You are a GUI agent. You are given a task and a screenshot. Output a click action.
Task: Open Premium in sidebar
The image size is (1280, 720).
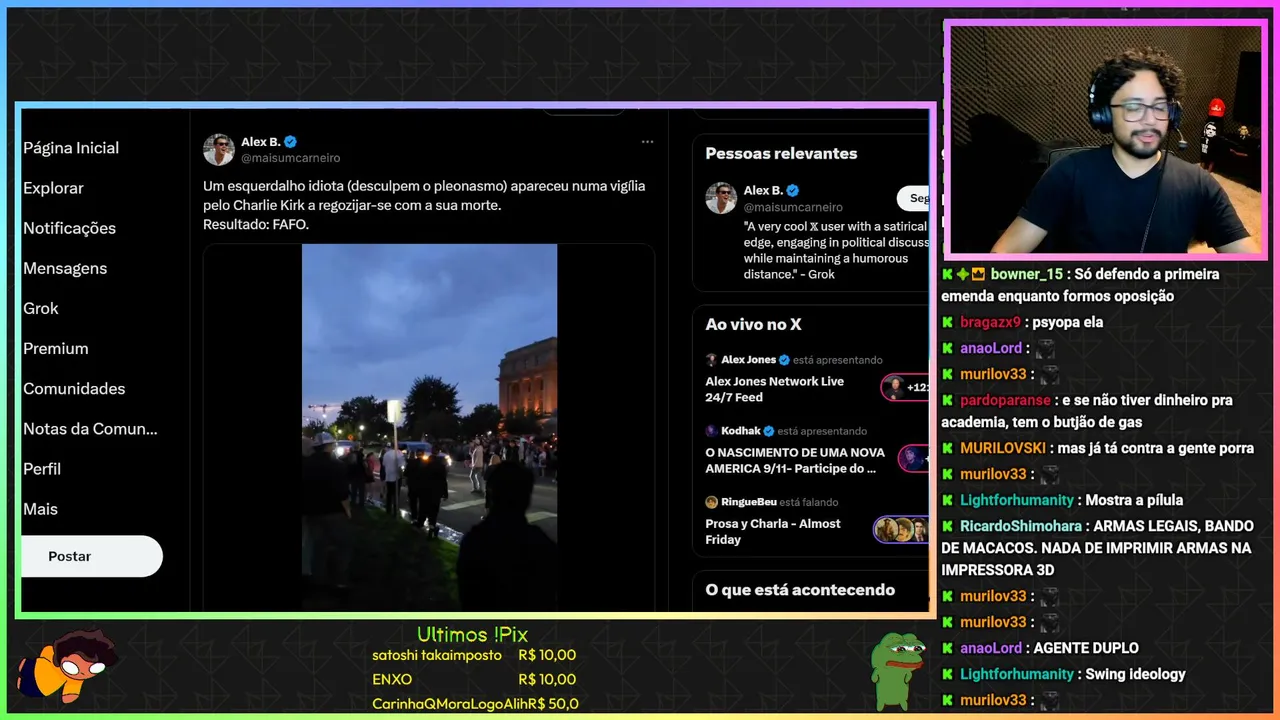[56, 348]
